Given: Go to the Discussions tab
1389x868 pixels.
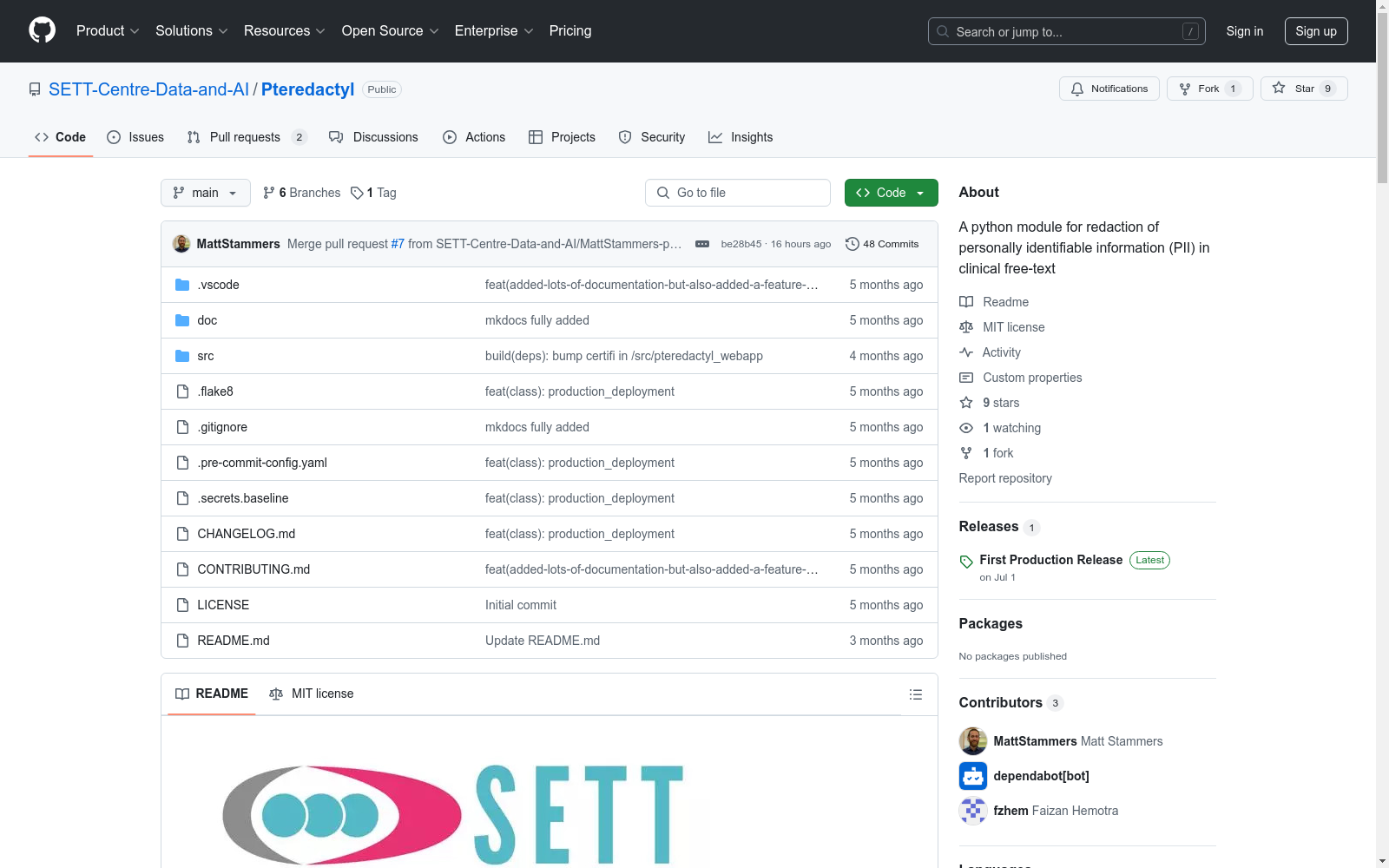Looking at the screenshot, I should 373,137.
